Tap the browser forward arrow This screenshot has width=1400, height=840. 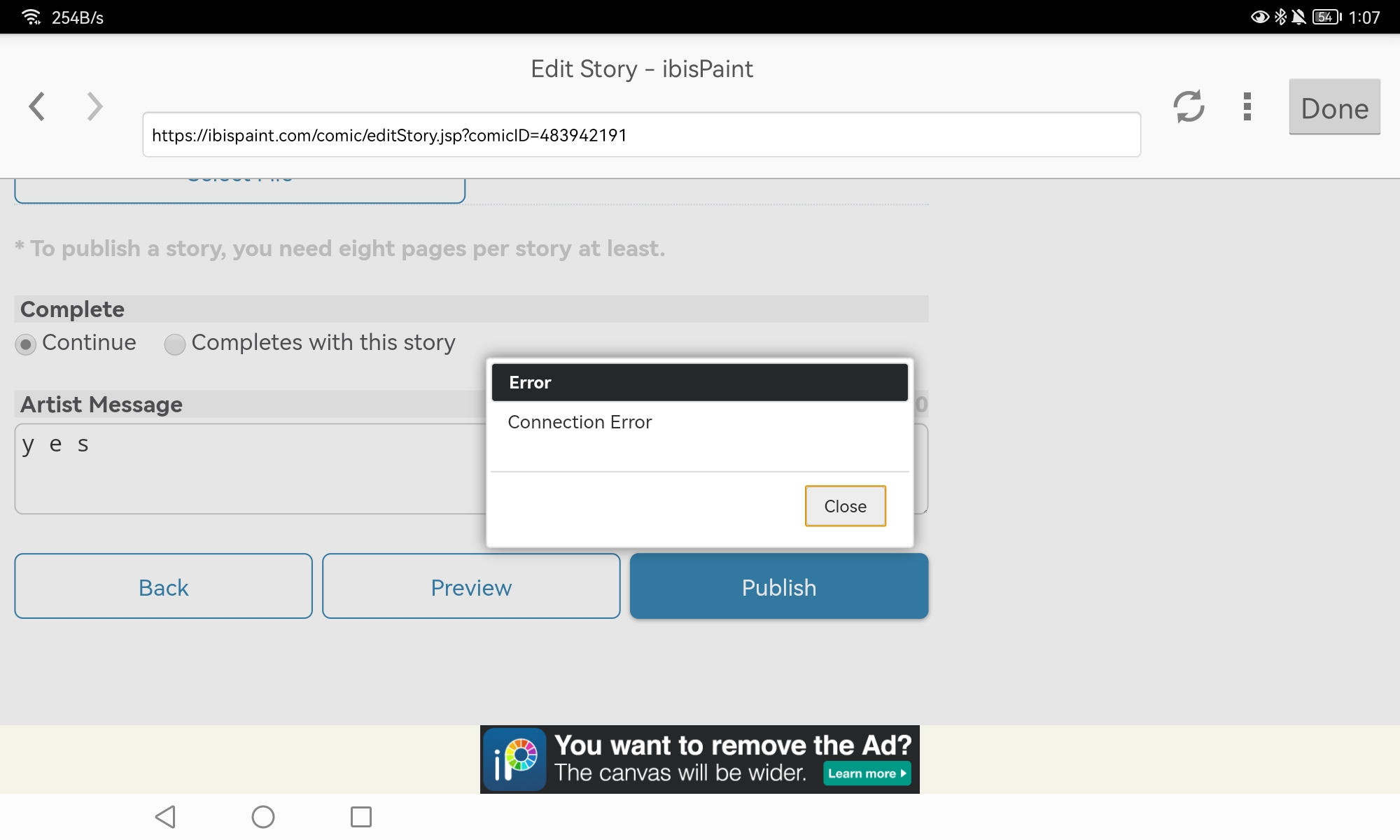click(94, 106)
